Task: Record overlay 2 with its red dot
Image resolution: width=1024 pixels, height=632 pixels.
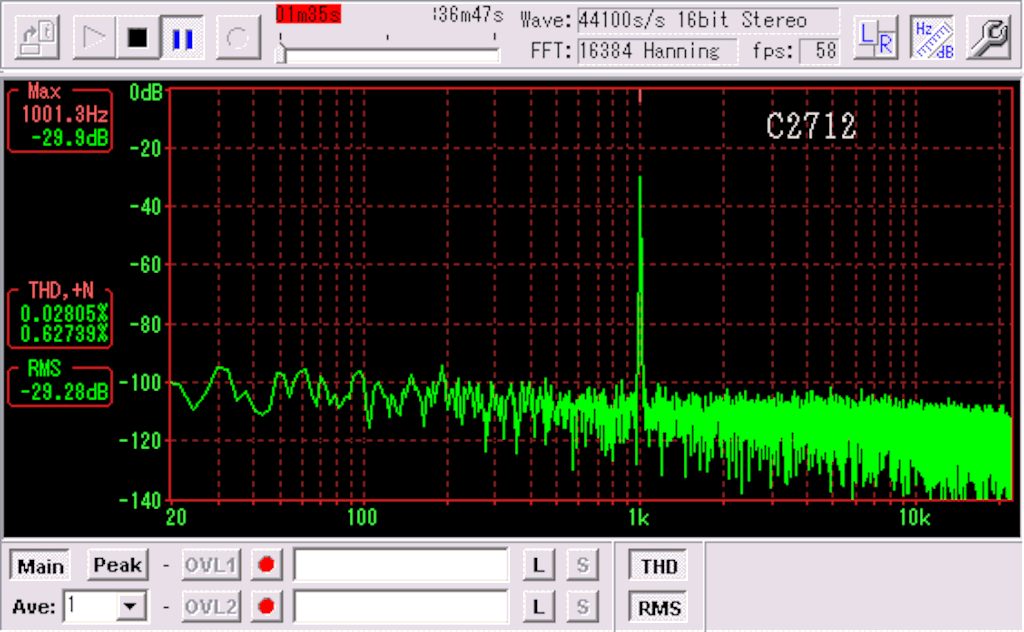Action: point(266,607)
